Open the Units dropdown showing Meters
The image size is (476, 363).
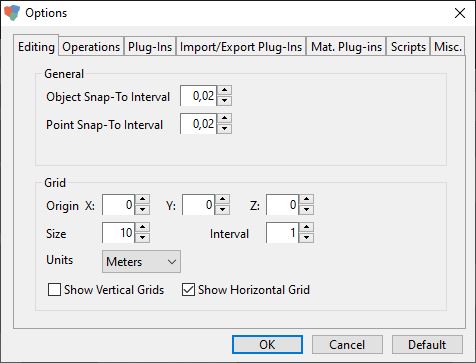[x=141, y=262]
